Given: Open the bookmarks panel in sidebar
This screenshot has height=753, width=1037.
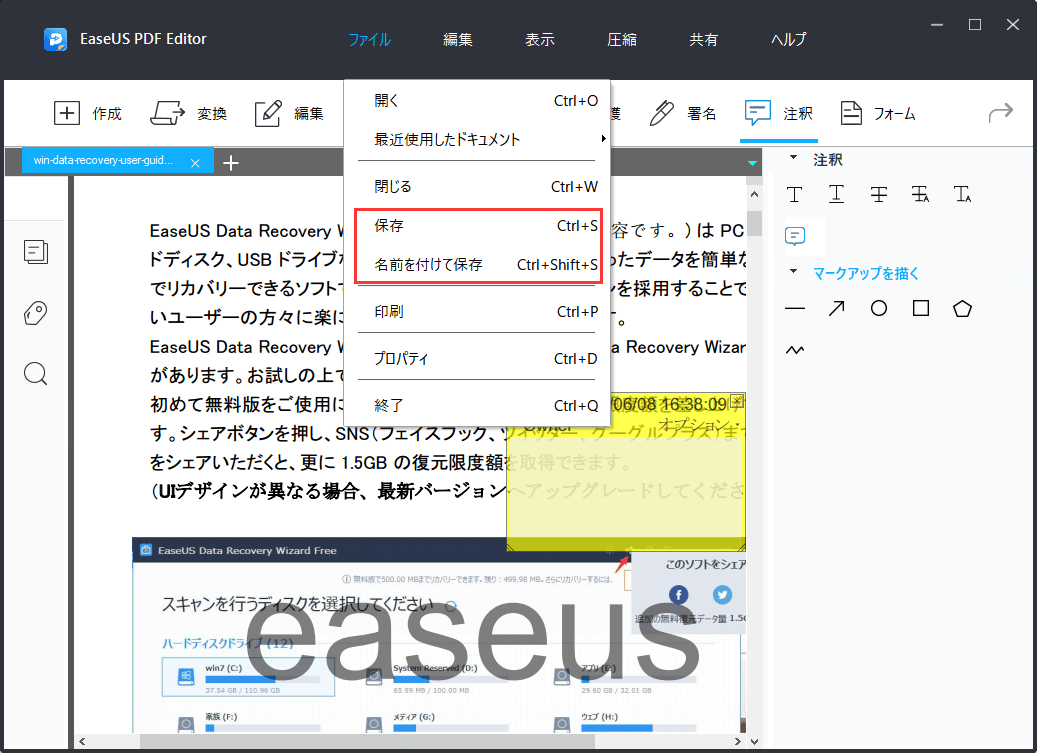Looking at the screenshot, I should coord(36,313).
